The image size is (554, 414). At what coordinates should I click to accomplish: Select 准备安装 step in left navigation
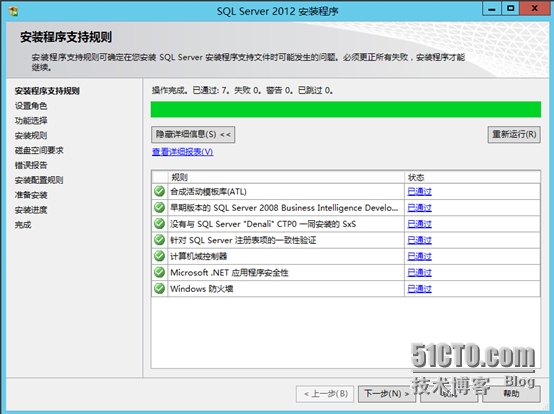pos(31,195)
